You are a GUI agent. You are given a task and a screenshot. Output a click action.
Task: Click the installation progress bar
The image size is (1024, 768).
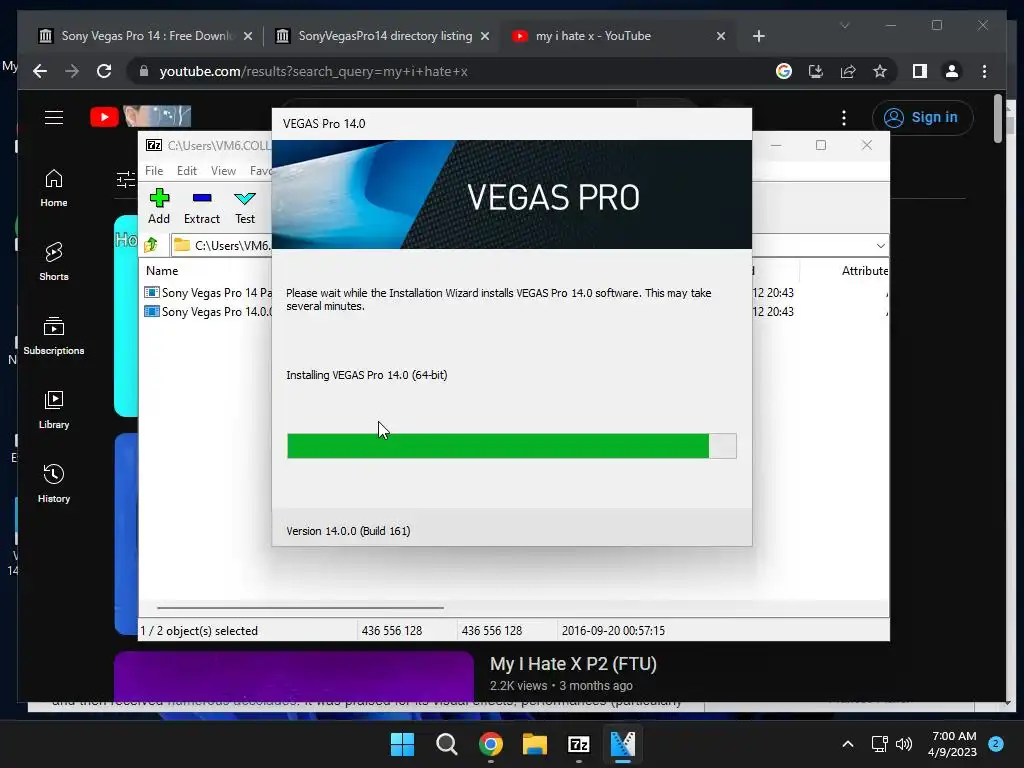click(511, 446)
